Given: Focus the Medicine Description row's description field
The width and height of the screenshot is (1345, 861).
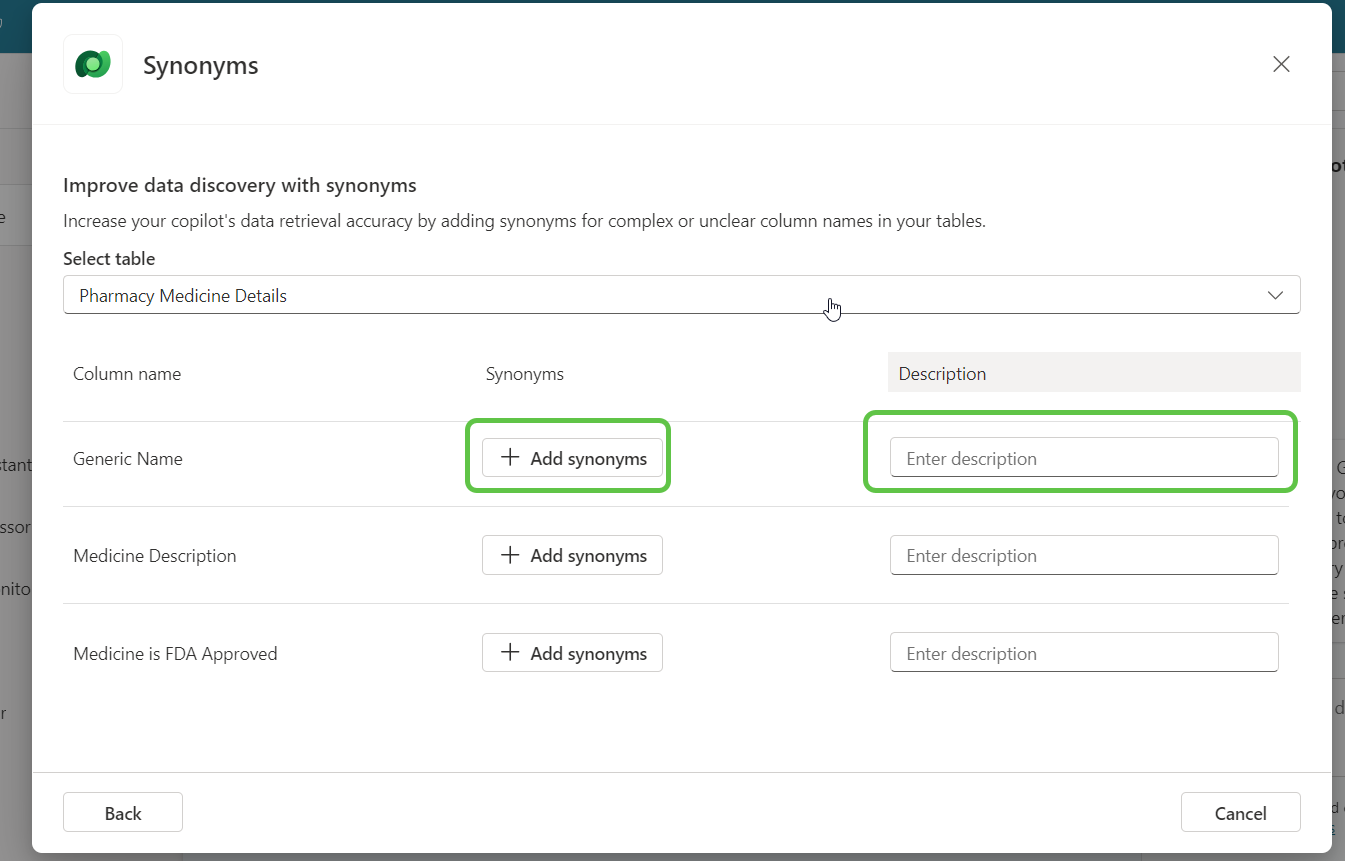Looking at the screenshot, I should coord(1083,555).
